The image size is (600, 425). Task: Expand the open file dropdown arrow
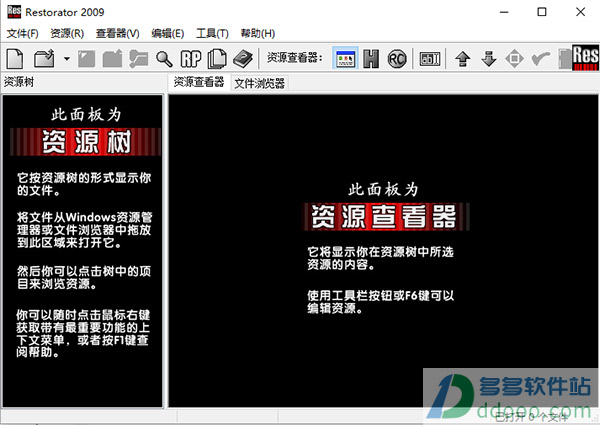click(67, 59)
